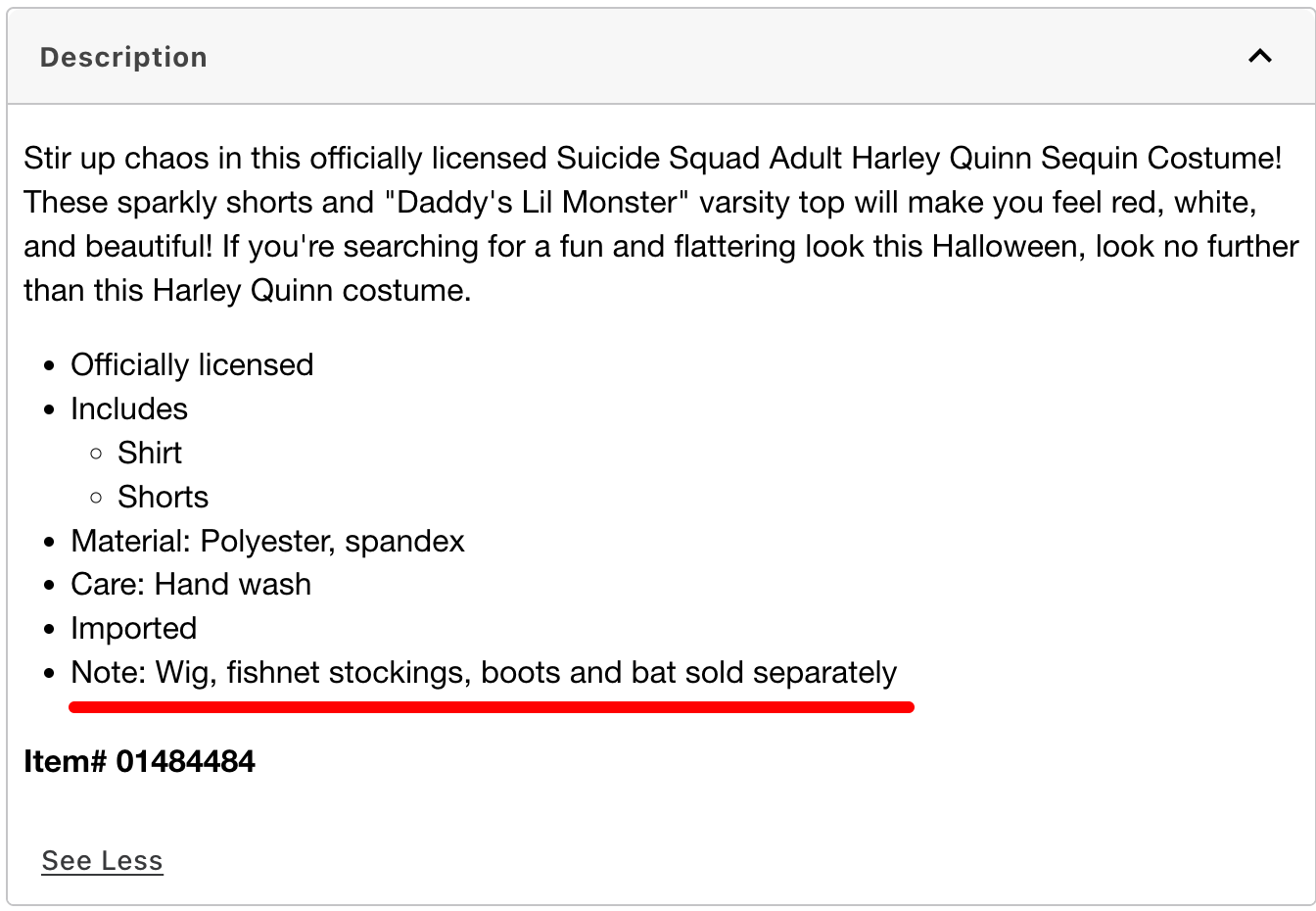Click the red underline beneath the note

pos(492,706)
